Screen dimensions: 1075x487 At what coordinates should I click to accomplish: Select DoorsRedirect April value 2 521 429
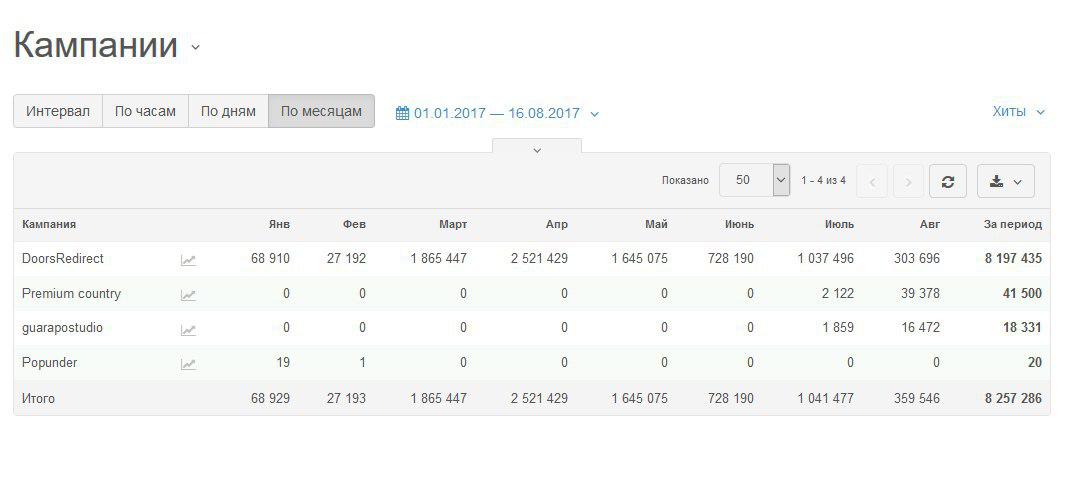click(539, 259)
